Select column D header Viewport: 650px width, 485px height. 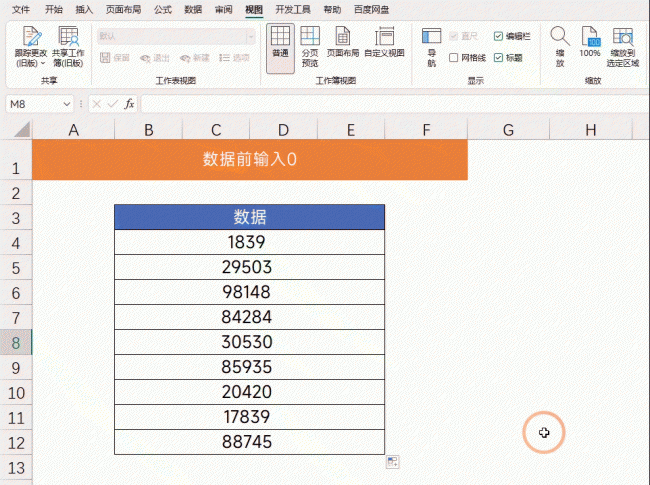pos(283,130)
